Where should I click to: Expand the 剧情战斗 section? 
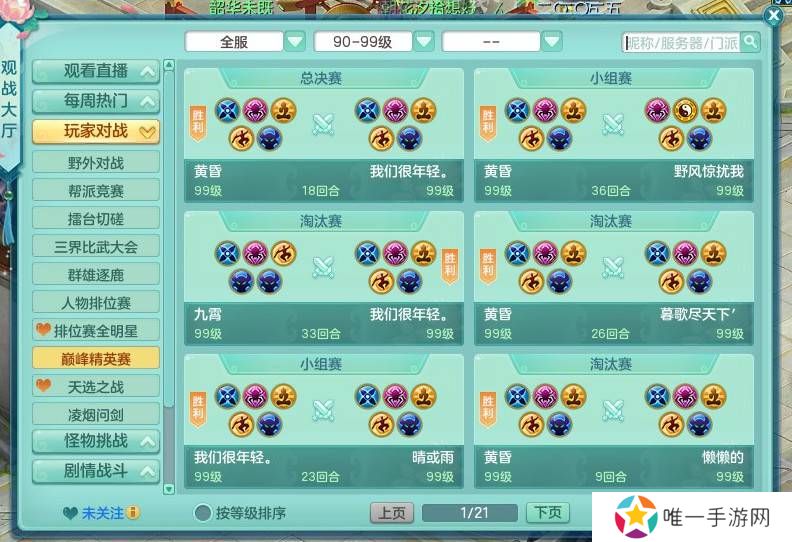[x=96, y=471]
